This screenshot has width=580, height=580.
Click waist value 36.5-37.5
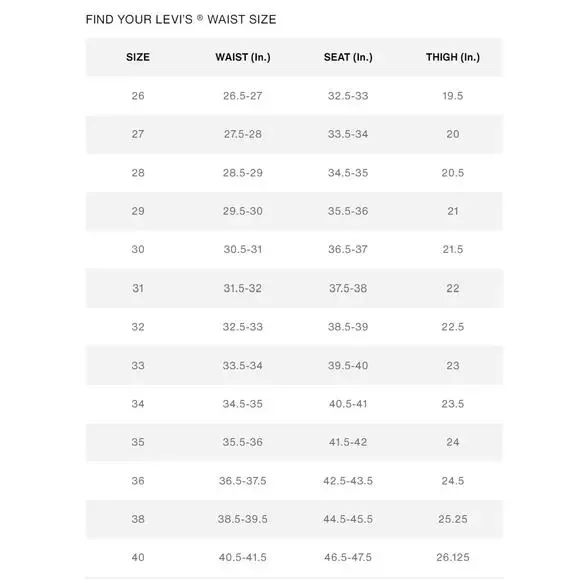pos(243,481)
